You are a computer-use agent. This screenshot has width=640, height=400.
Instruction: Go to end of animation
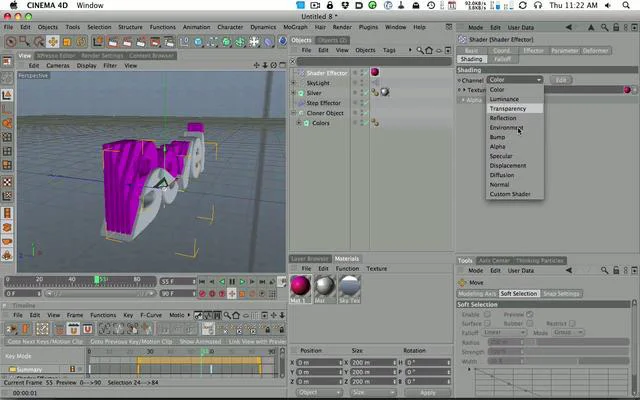[262, 282]
